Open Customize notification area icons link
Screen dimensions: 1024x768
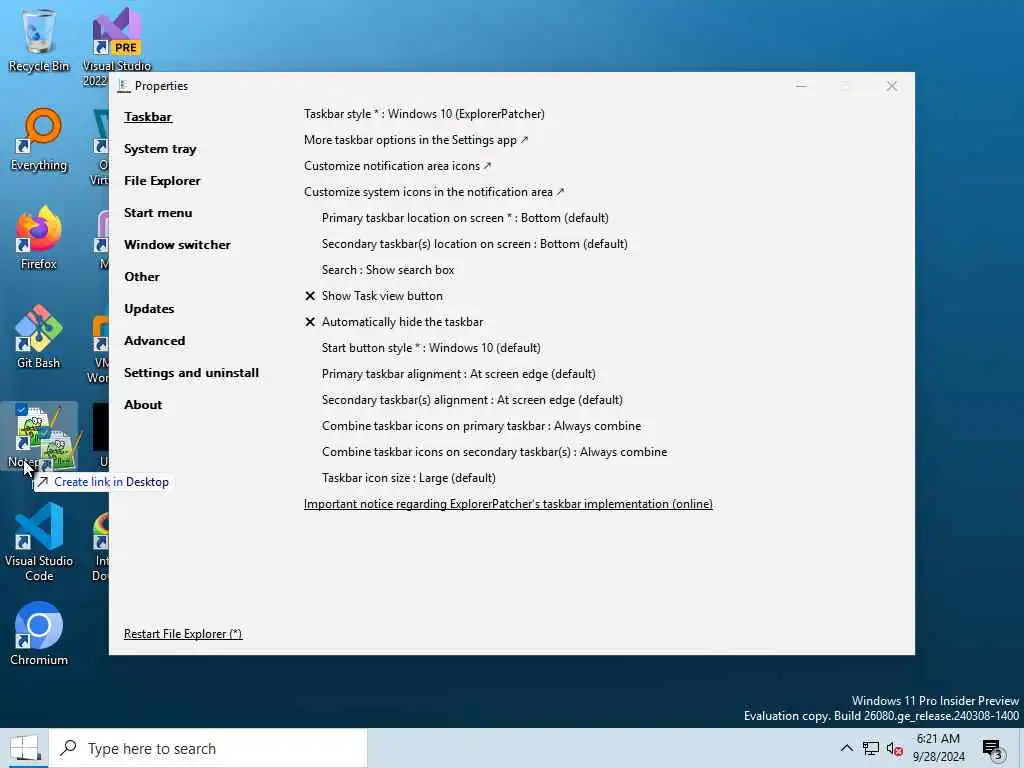[397, 166]
